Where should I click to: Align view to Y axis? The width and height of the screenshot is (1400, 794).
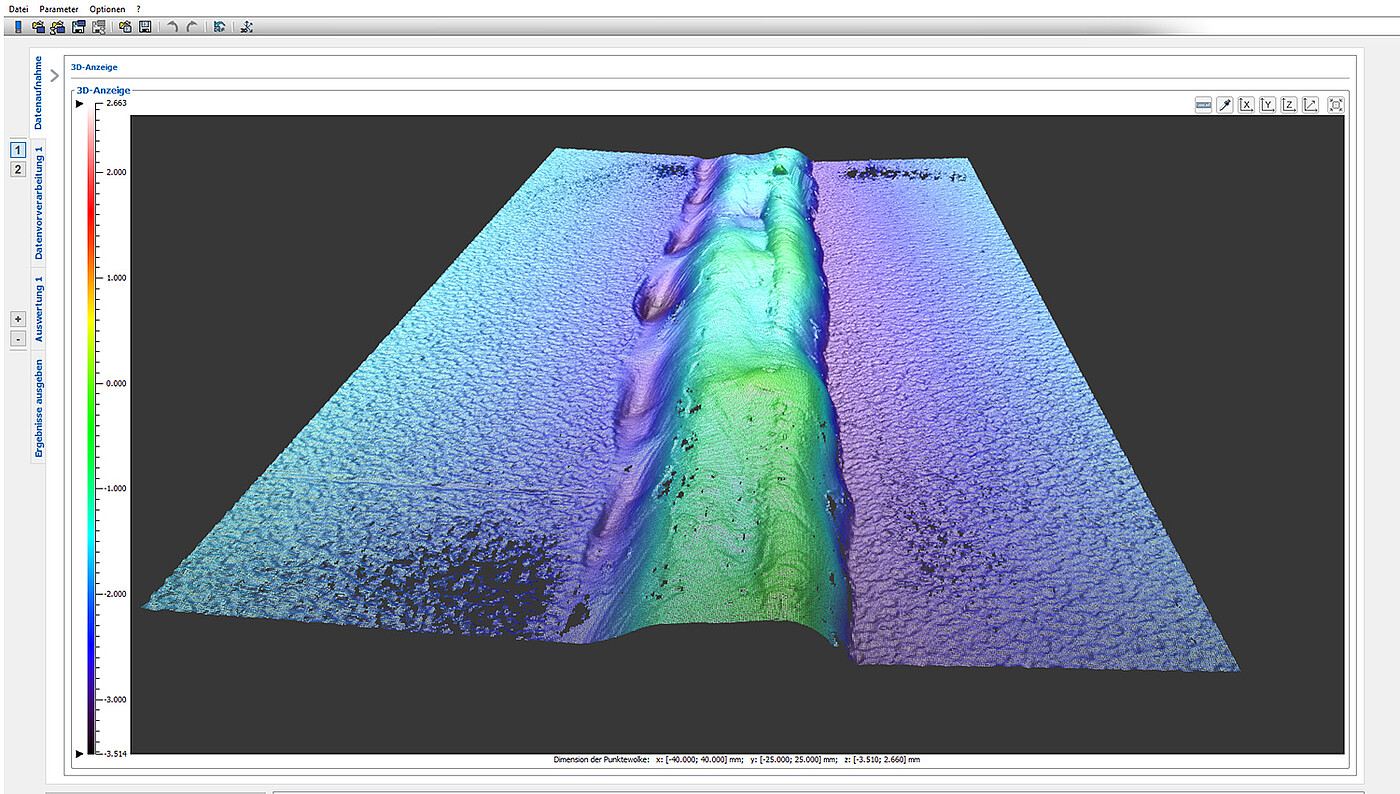click(x=1268, y=105)
